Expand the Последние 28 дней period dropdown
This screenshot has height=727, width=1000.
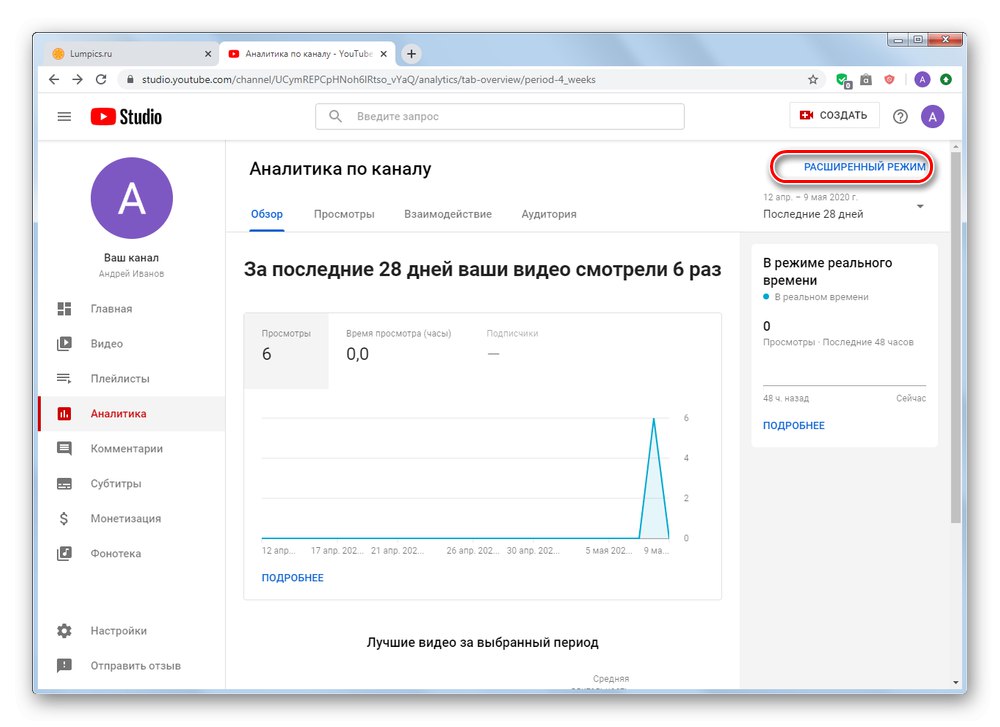(x=920, y=206)
